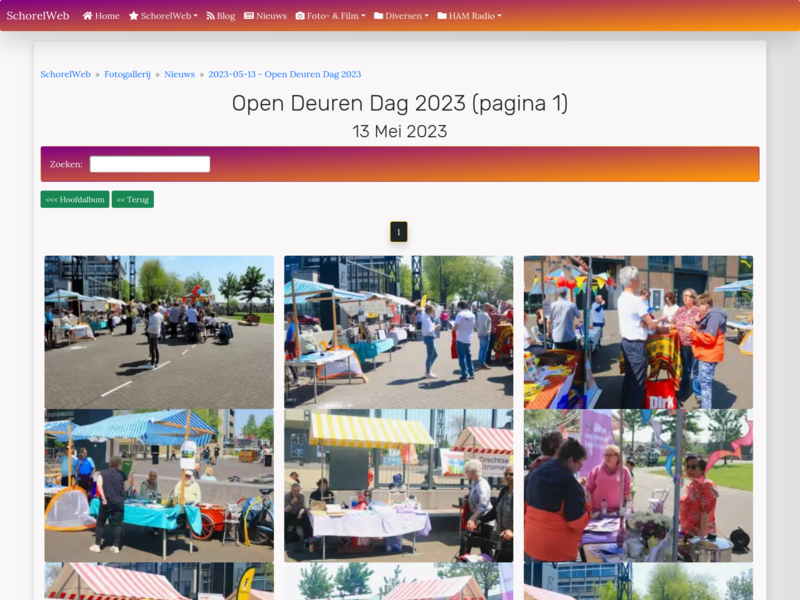Select page 1 in the pagination
The width and height of the screenshot is (800, 600).
tap(399, 232)
